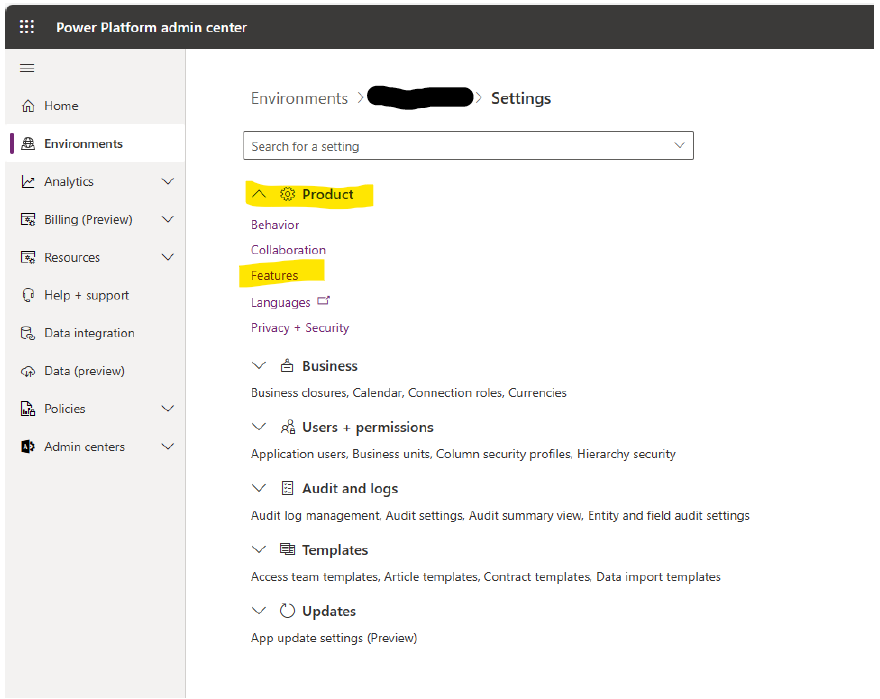Collapse the navigation hamburger menu
This screenshot has width=880, height=699.
[27, 68]
